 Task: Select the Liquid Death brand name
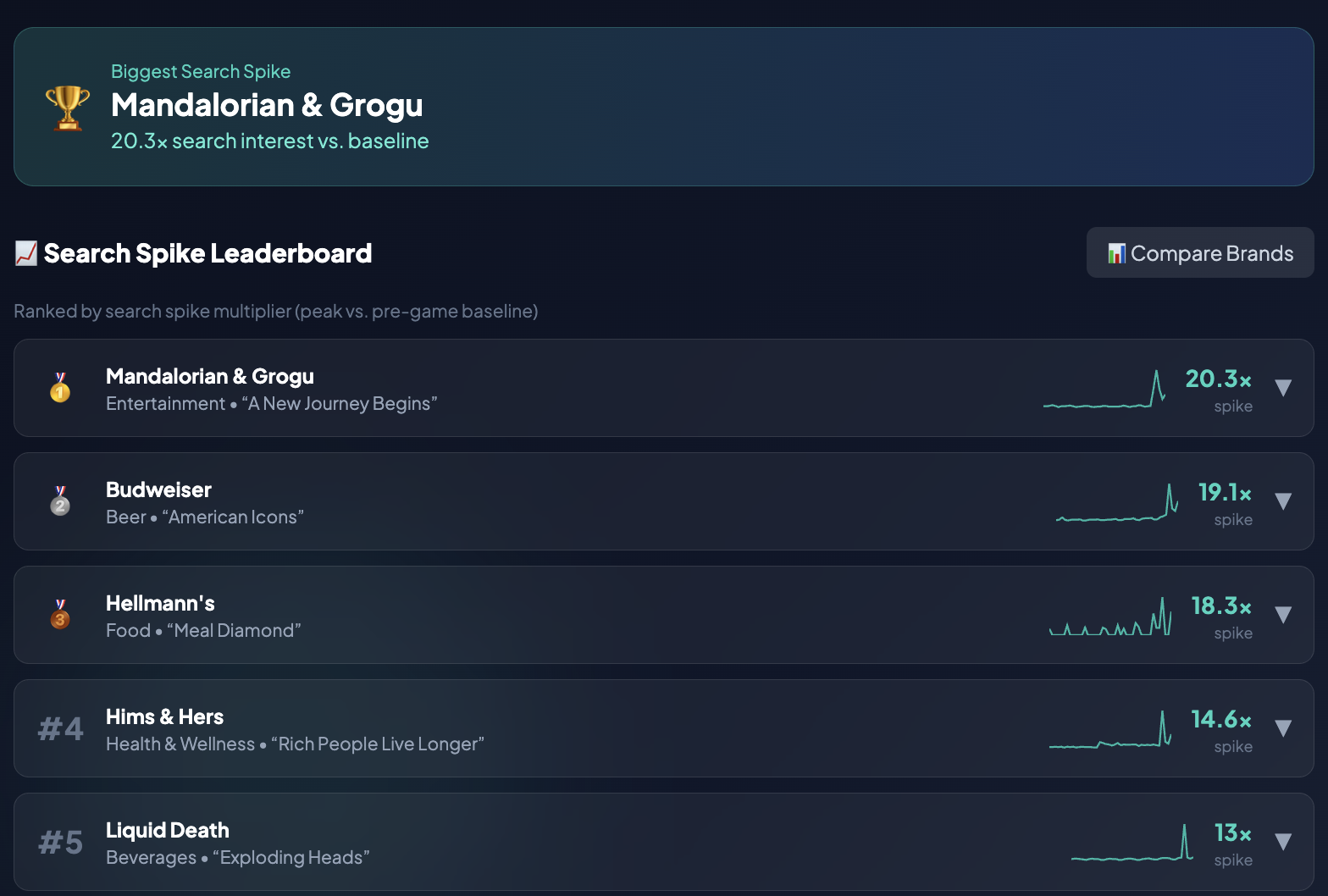(168, 830)
